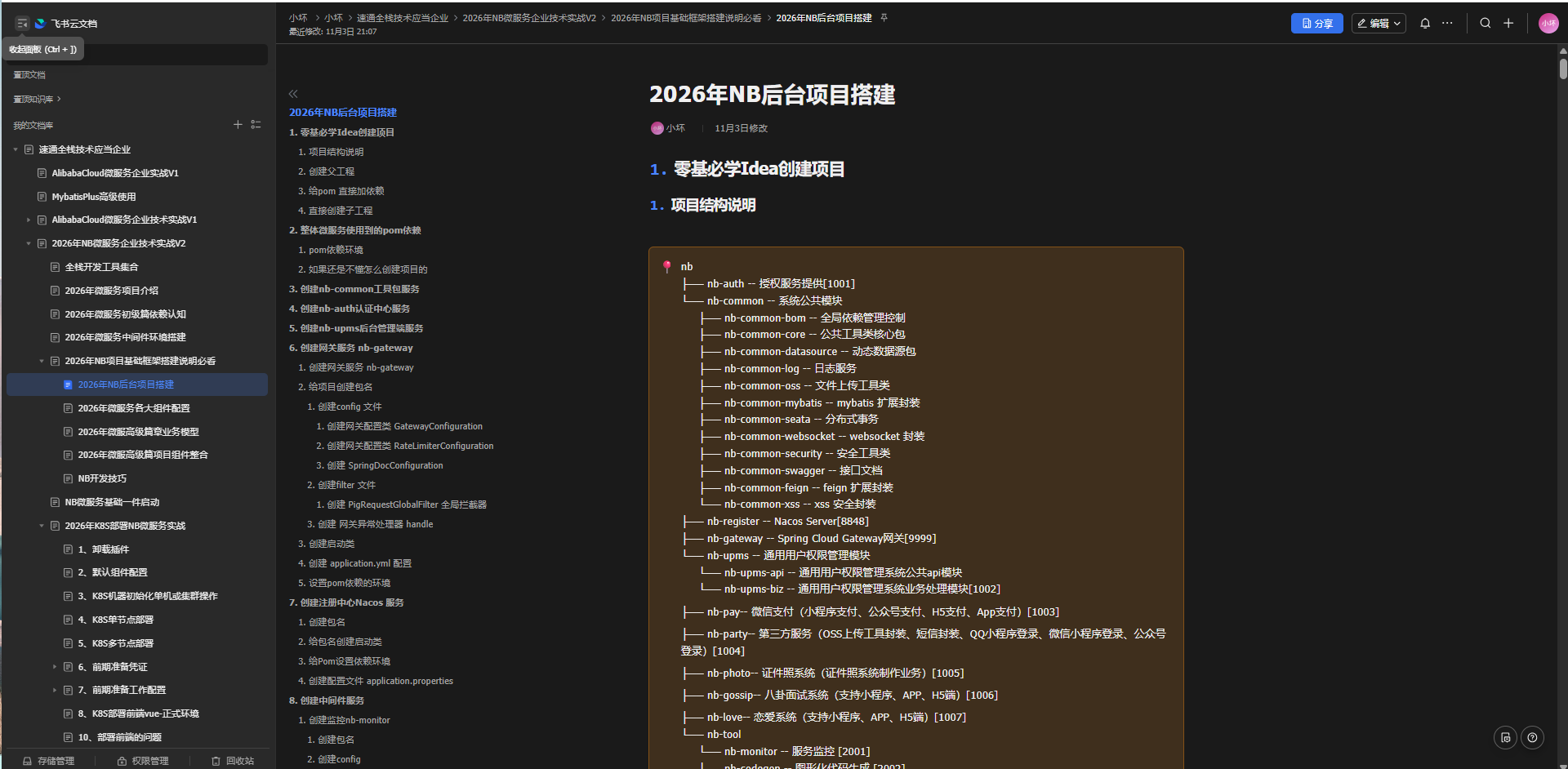
Task: Expand the AlibabaCloud微服务企业技术实战V1 folder arrow
Action: (x=29, y=220)
